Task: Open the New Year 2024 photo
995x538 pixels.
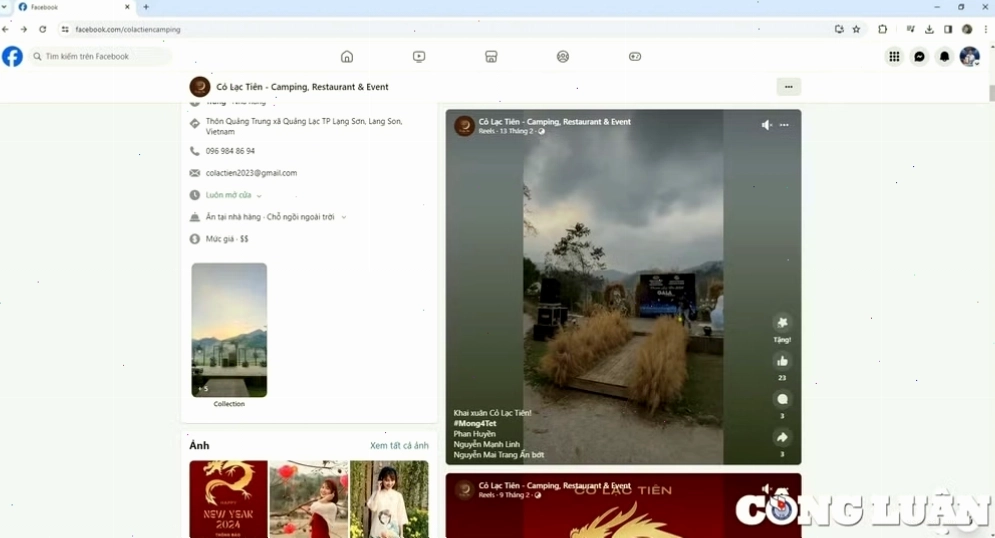Action: click(x=228, y=499)
